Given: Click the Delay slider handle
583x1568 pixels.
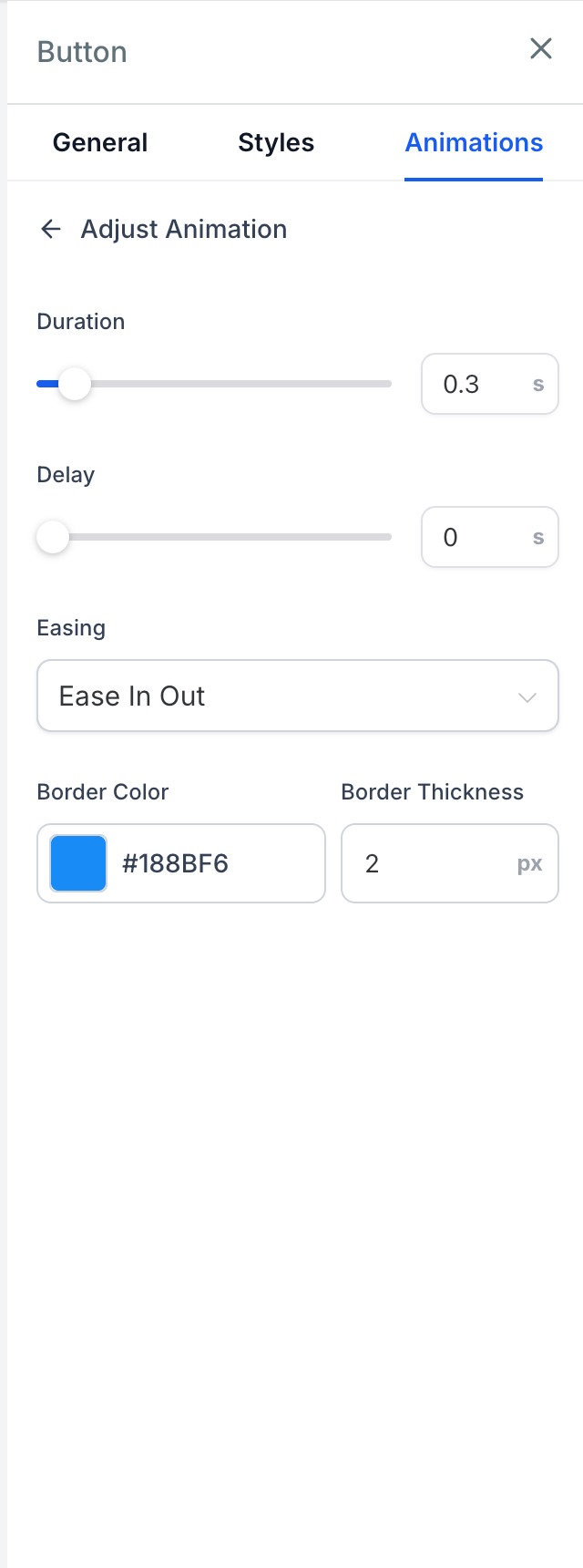Looking at the screenshot, I should tap(53, 537).
